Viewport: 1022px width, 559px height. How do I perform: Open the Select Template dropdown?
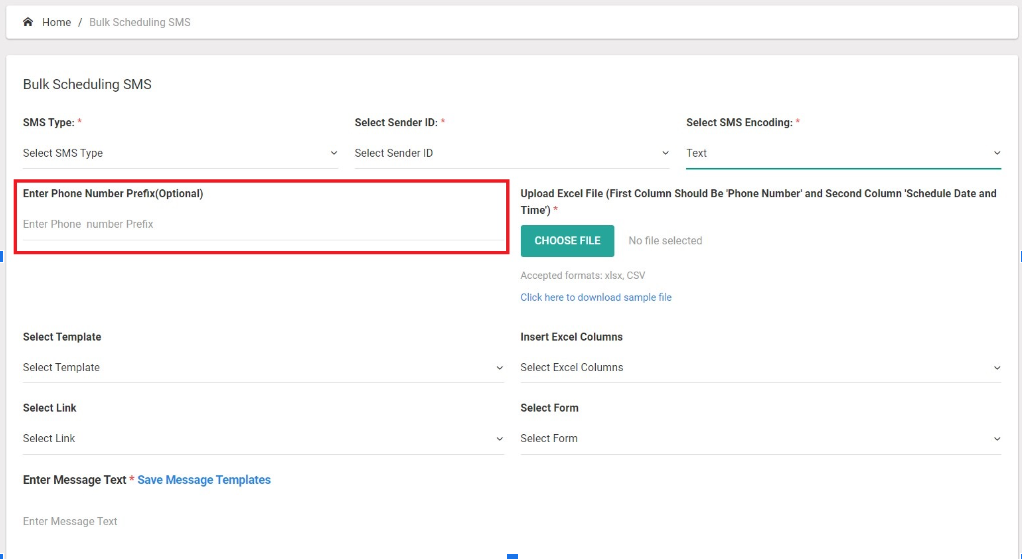click(x=263, y=367)
